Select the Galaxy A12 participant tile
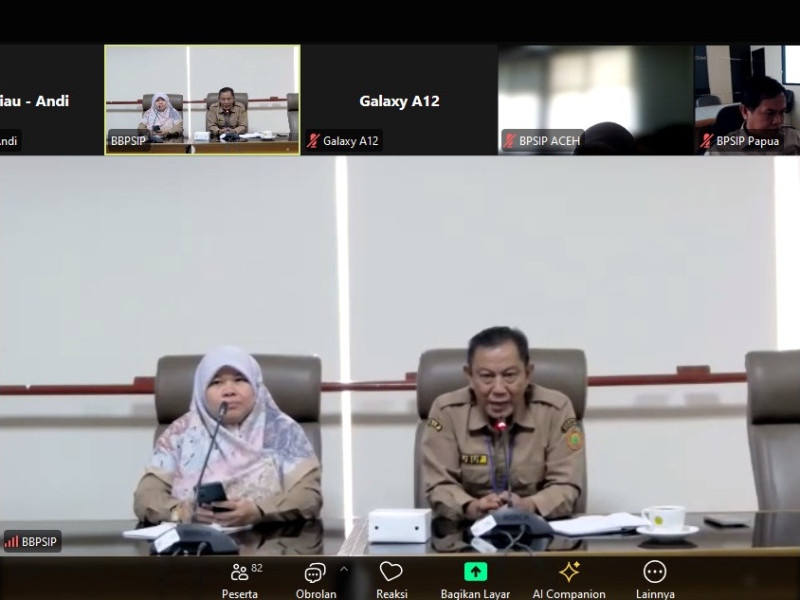Screen dimensions: 800x600 coord(399,100)
